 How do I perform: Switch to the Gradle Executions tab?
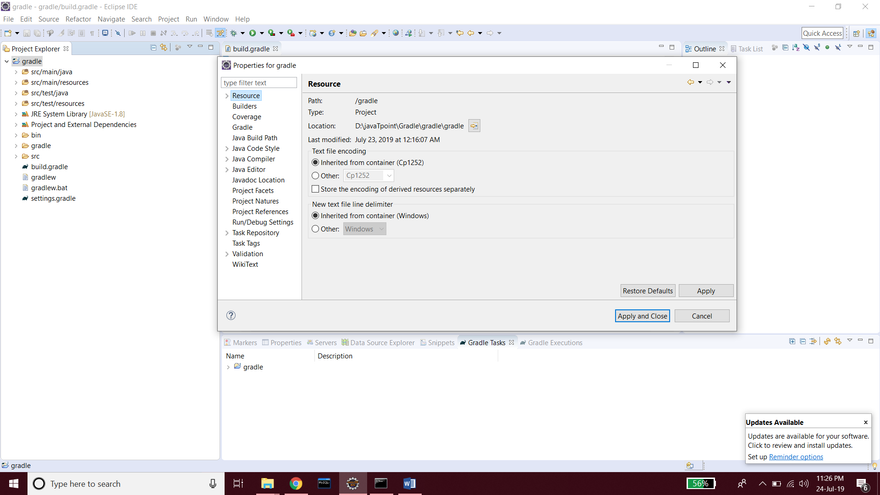click(554, 343)
